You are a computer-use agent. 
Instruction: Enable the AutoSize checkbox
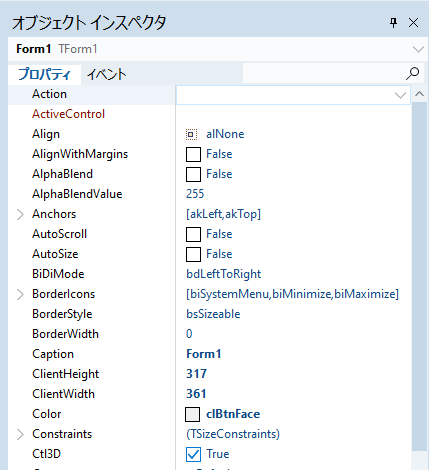click(193, 254)
